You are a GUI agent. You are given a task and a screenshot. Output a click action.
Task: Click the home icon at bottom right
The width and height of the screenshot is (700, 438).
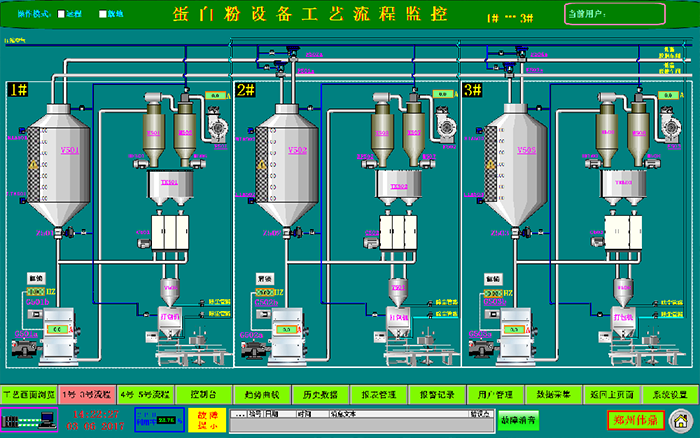(x=681, y=421)
